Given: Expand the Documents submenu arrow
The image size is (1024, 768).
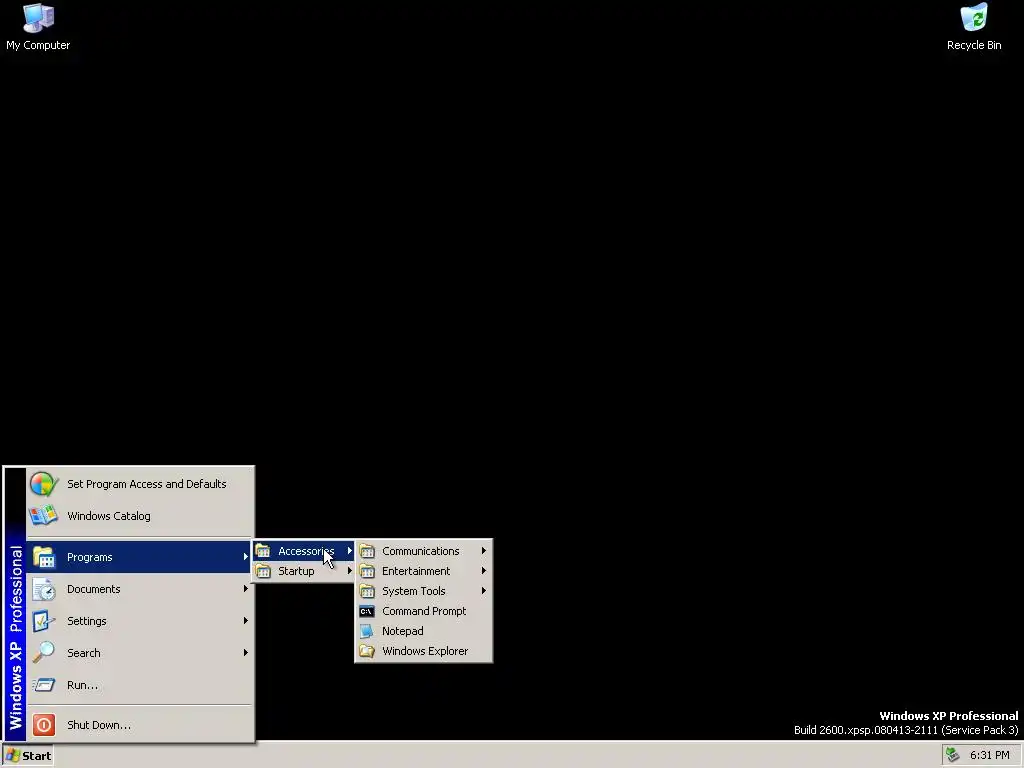Looking at the screenshot, I should point(246,589).
